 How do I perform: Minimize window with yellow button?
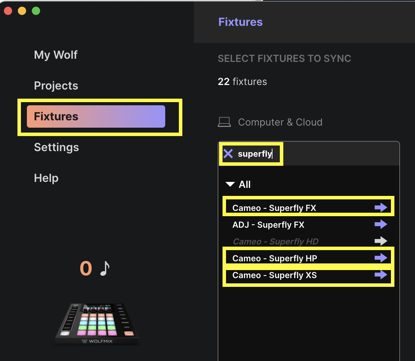tap(22, 11)
